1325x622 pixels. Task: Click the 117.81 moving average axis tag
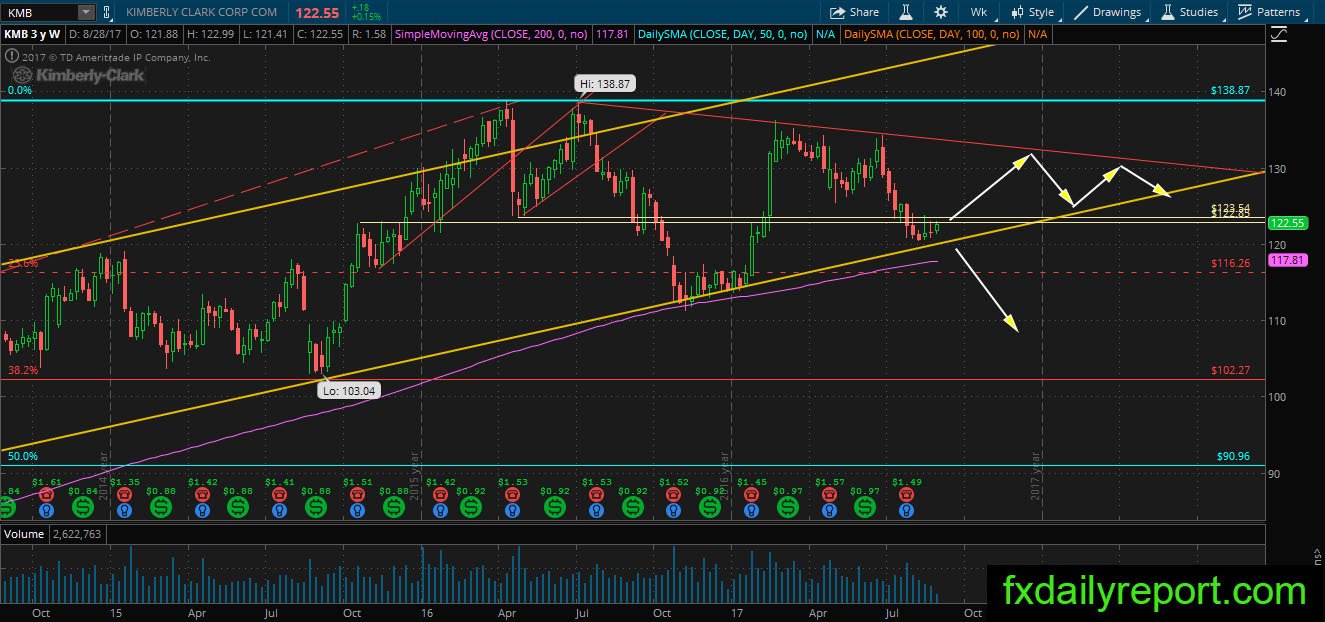[x=1286, y=260]
